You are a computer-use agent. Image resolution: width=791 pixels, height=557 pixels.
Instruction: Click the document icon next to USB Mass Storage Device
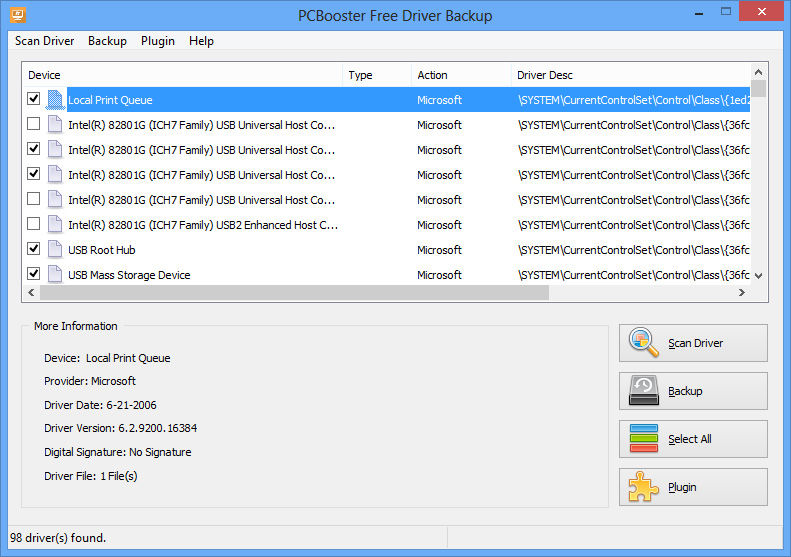(55, 274)
